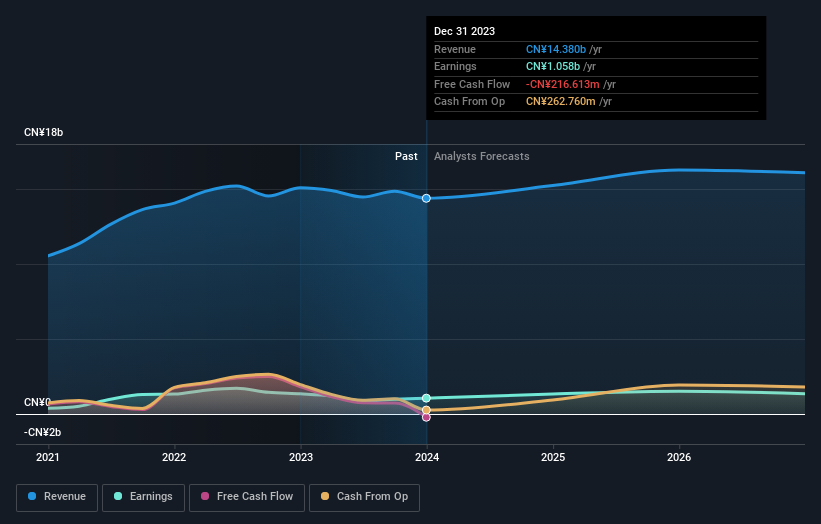Click the Earnings row label in tooltip
This screenshot has width=821, height=524.
coord(456,66)
